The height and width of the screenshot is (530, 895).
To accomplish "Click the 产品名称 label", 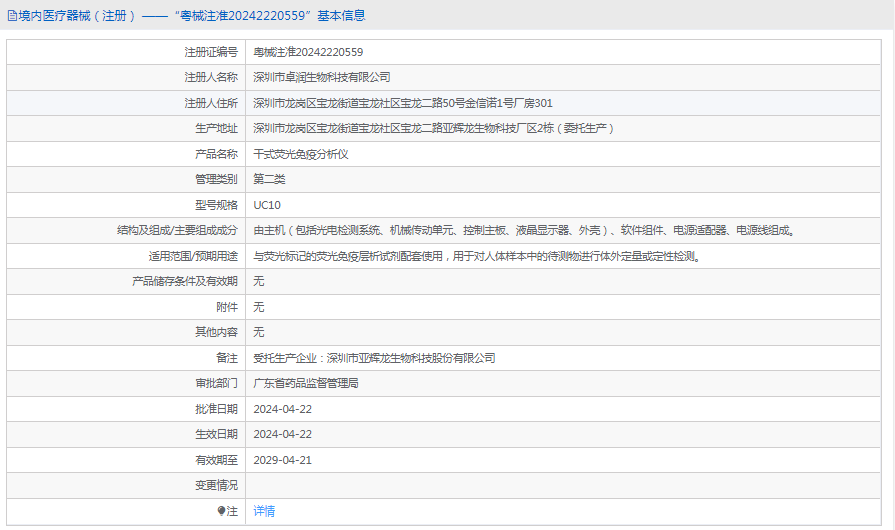I will coord(216,154).
